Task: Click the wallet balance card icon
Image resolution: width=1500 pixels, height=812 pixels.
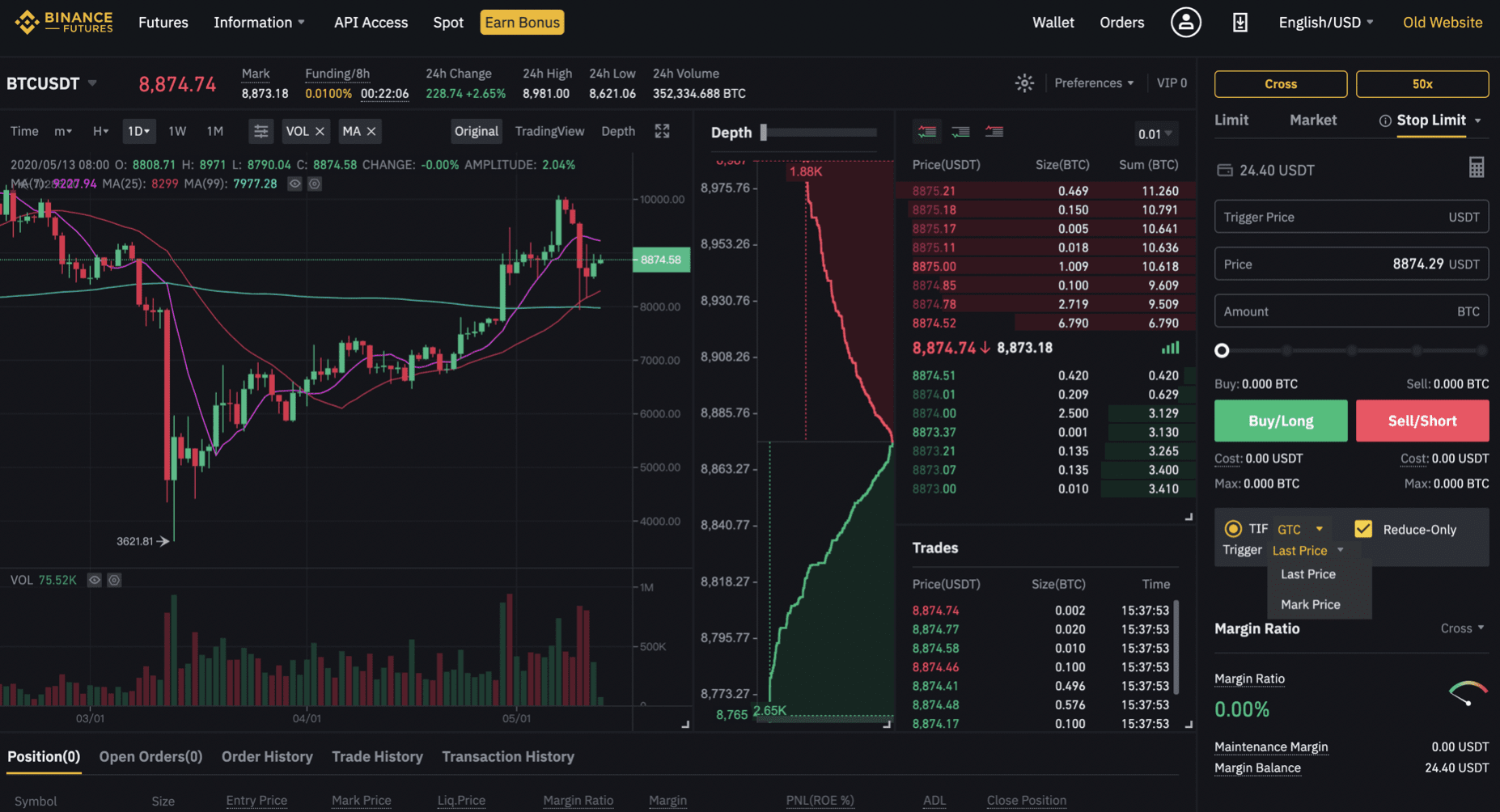Action: click(x=1225, y=170)
